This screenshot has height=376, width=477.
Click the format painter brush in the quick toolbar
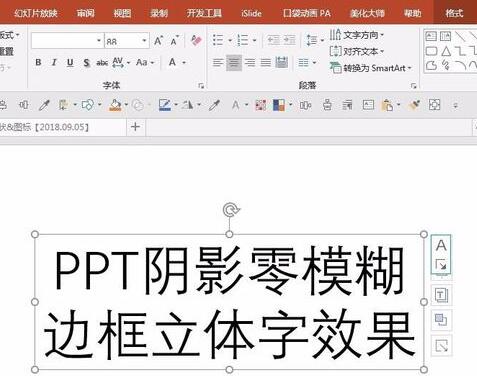[x=414, y=105]
